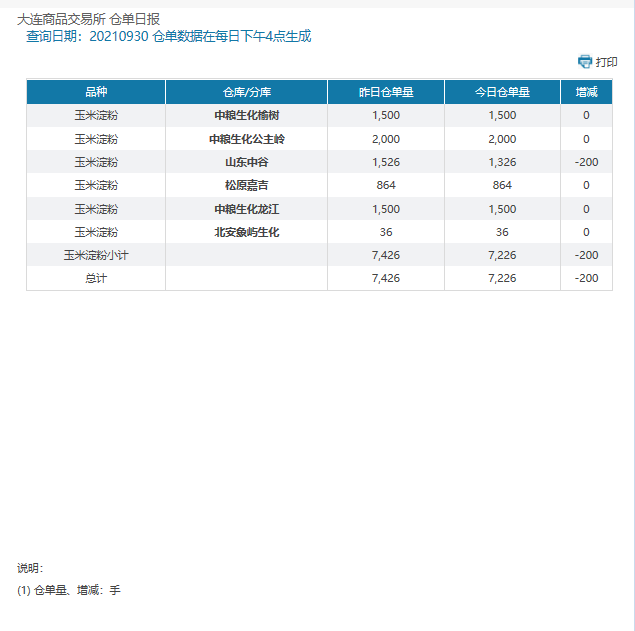Select warehouse 松原嘉吉

pyautogui.click(x=246, y=185)
